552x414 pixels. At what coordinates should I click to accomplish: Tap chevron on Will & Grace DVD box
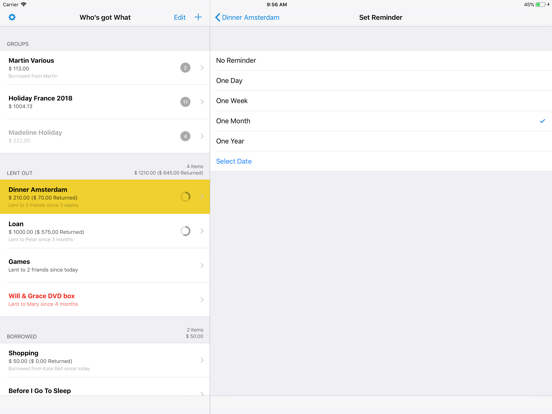[202, 299]
